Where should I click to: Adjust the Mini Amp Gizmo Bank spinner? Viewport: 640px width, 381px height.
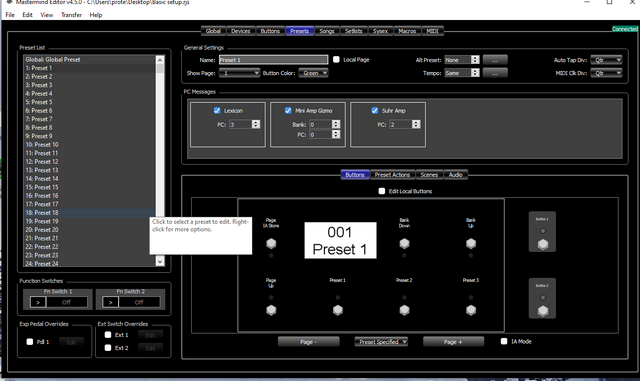click(336, 125)
